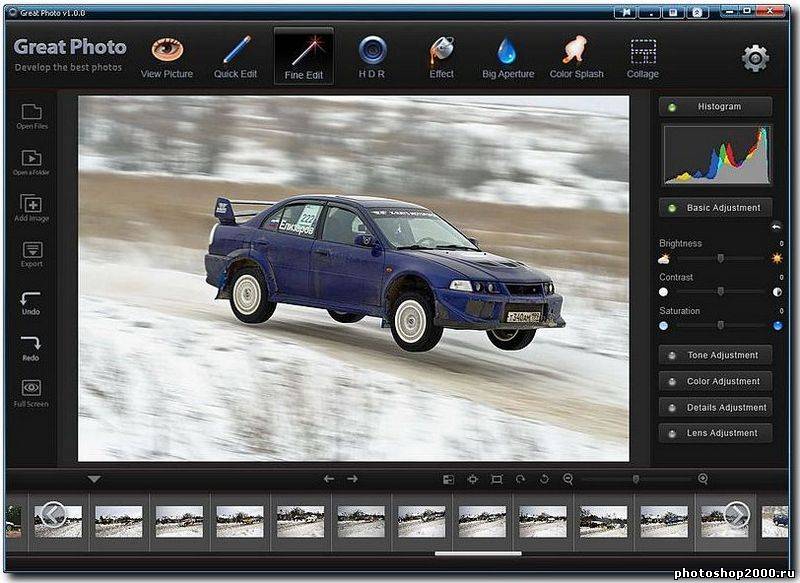Open settings with the gear icon
Image resolution: width=800 pixels, height=583 pixels.
[x=755, y=58]
